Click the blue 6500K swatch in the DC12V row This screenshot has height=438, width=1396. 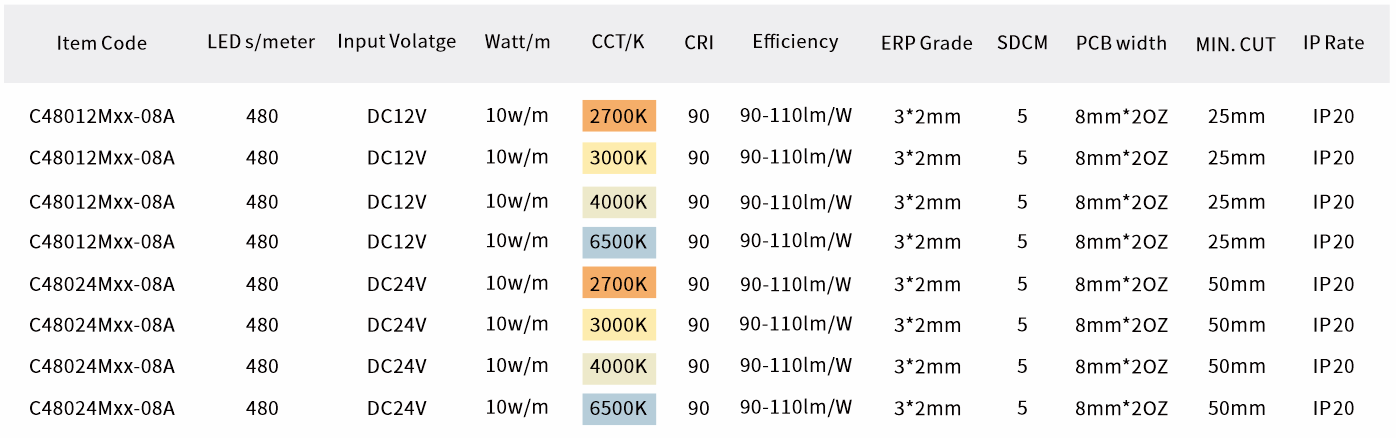click(619, 242)
